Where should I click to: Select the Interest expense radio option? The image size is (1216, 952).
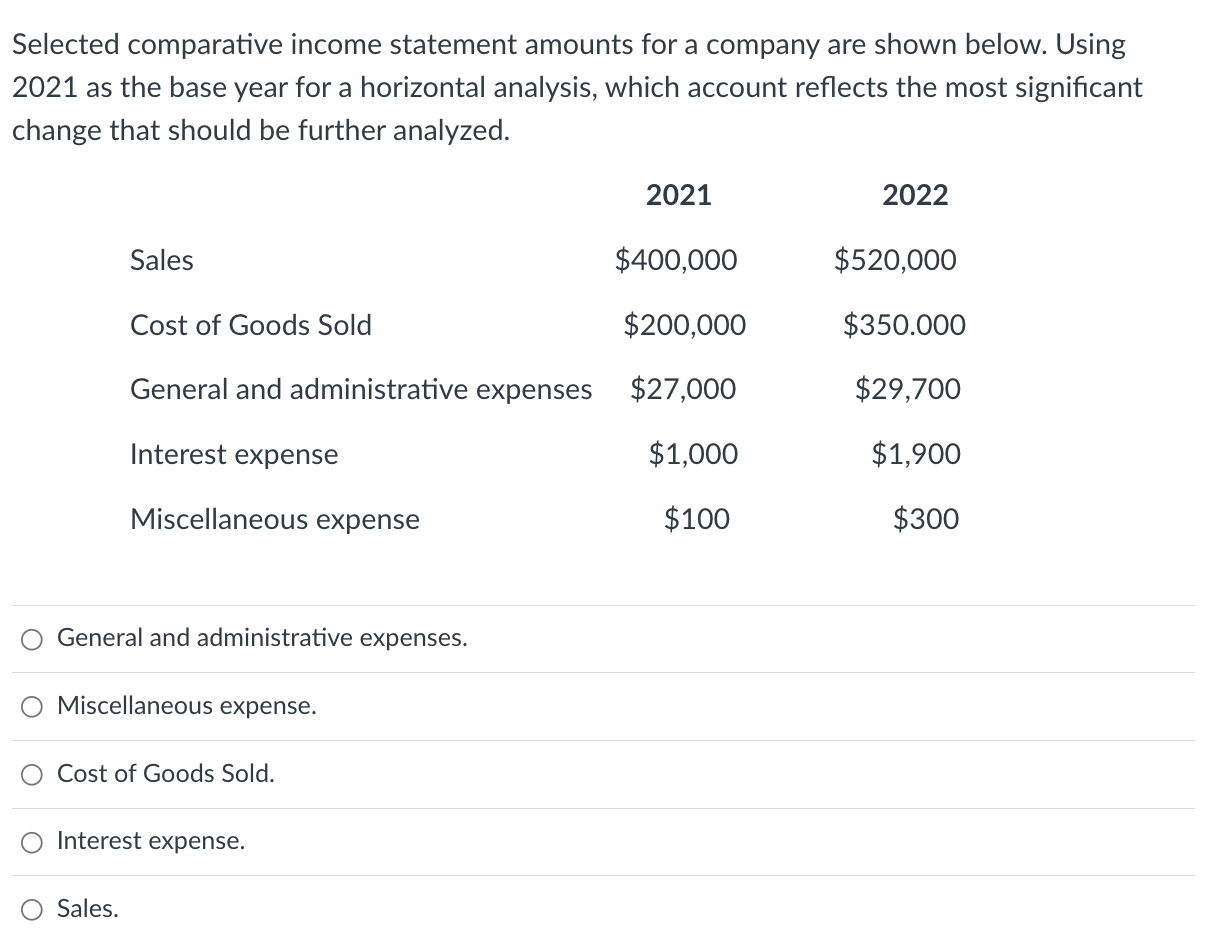tap(34, 842)
